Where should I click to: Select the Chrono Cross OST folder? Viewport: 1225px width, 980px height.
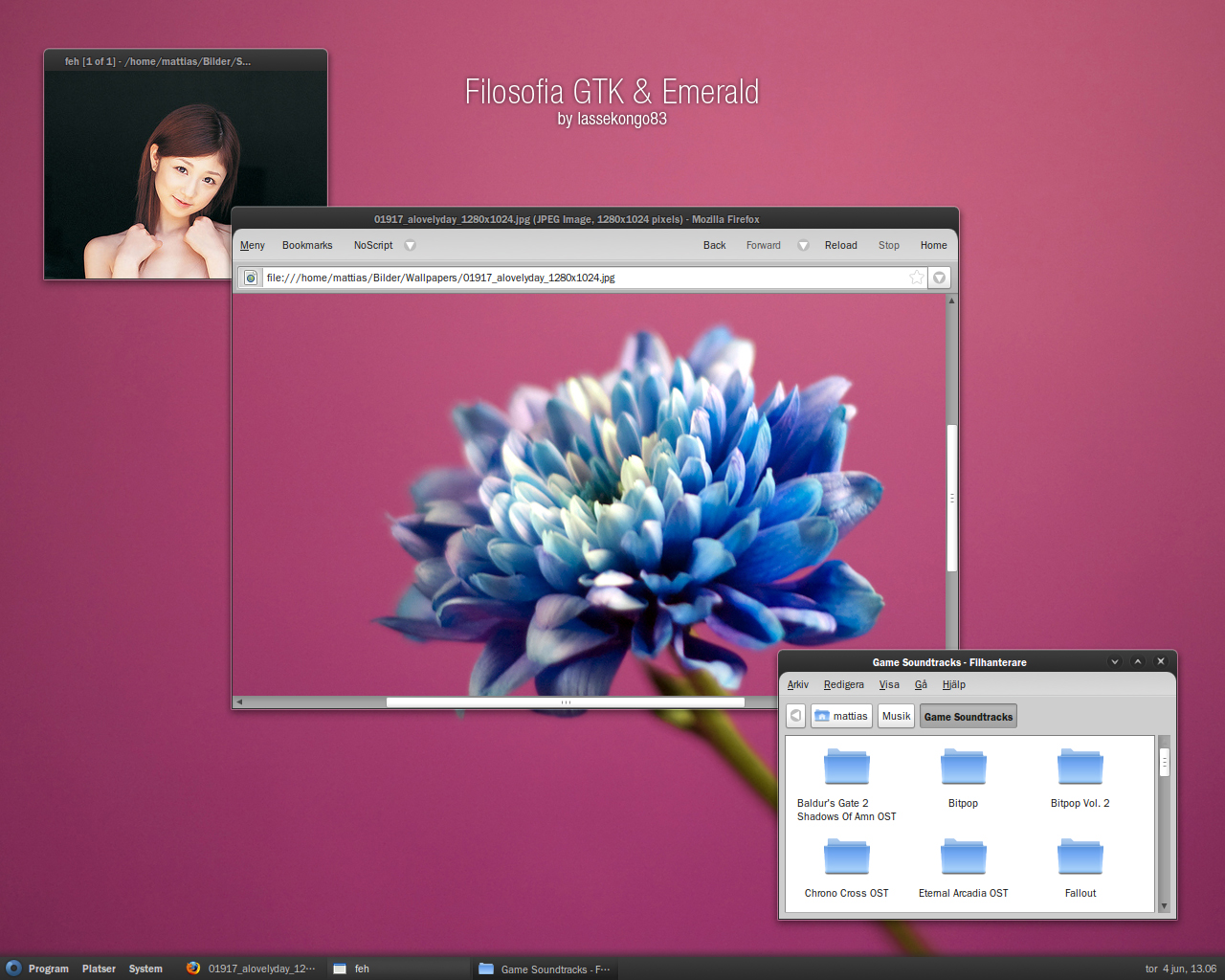pos(847,868)
